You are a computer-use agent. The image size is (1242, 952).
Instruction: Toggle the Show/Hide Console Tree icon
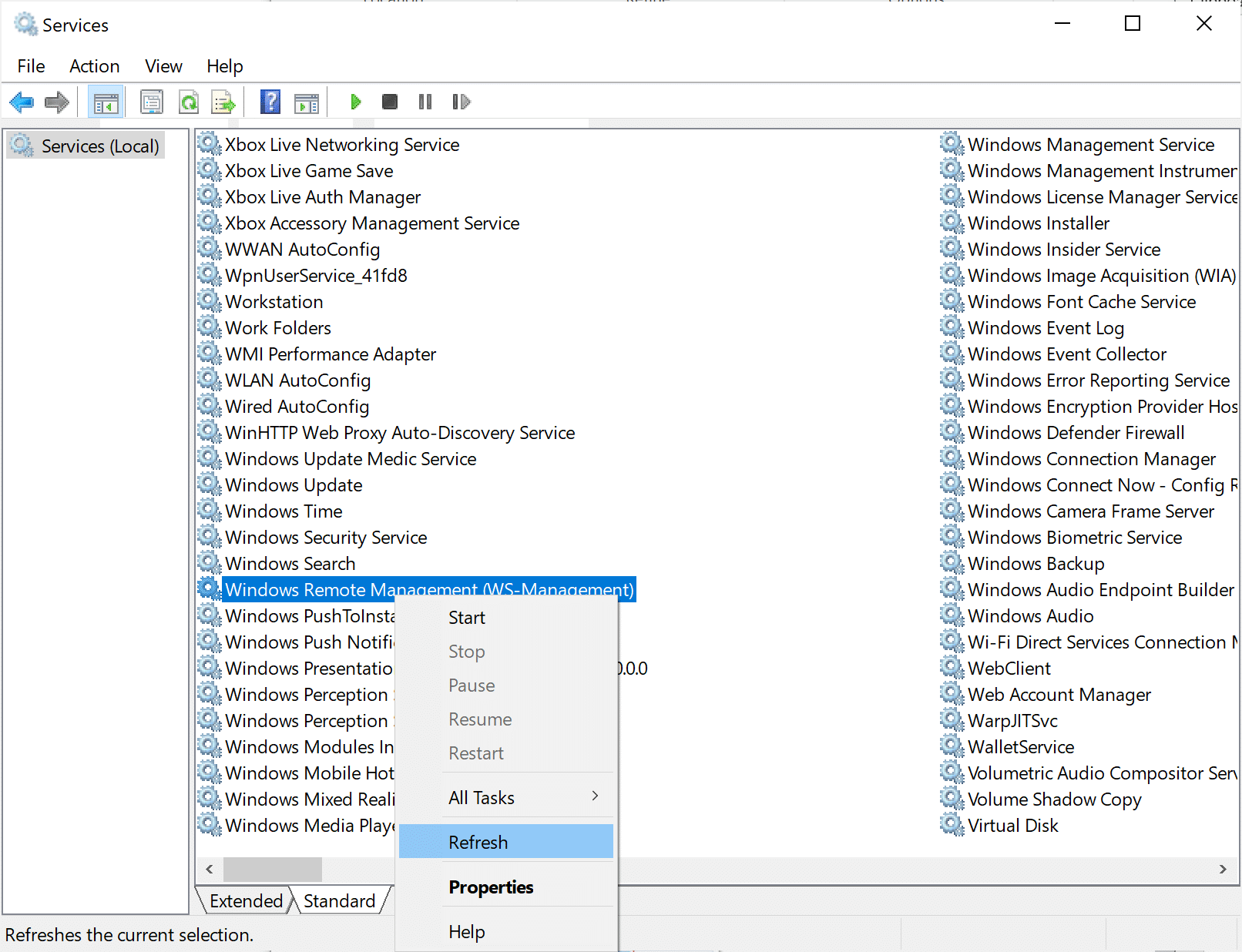pos(106,101)
